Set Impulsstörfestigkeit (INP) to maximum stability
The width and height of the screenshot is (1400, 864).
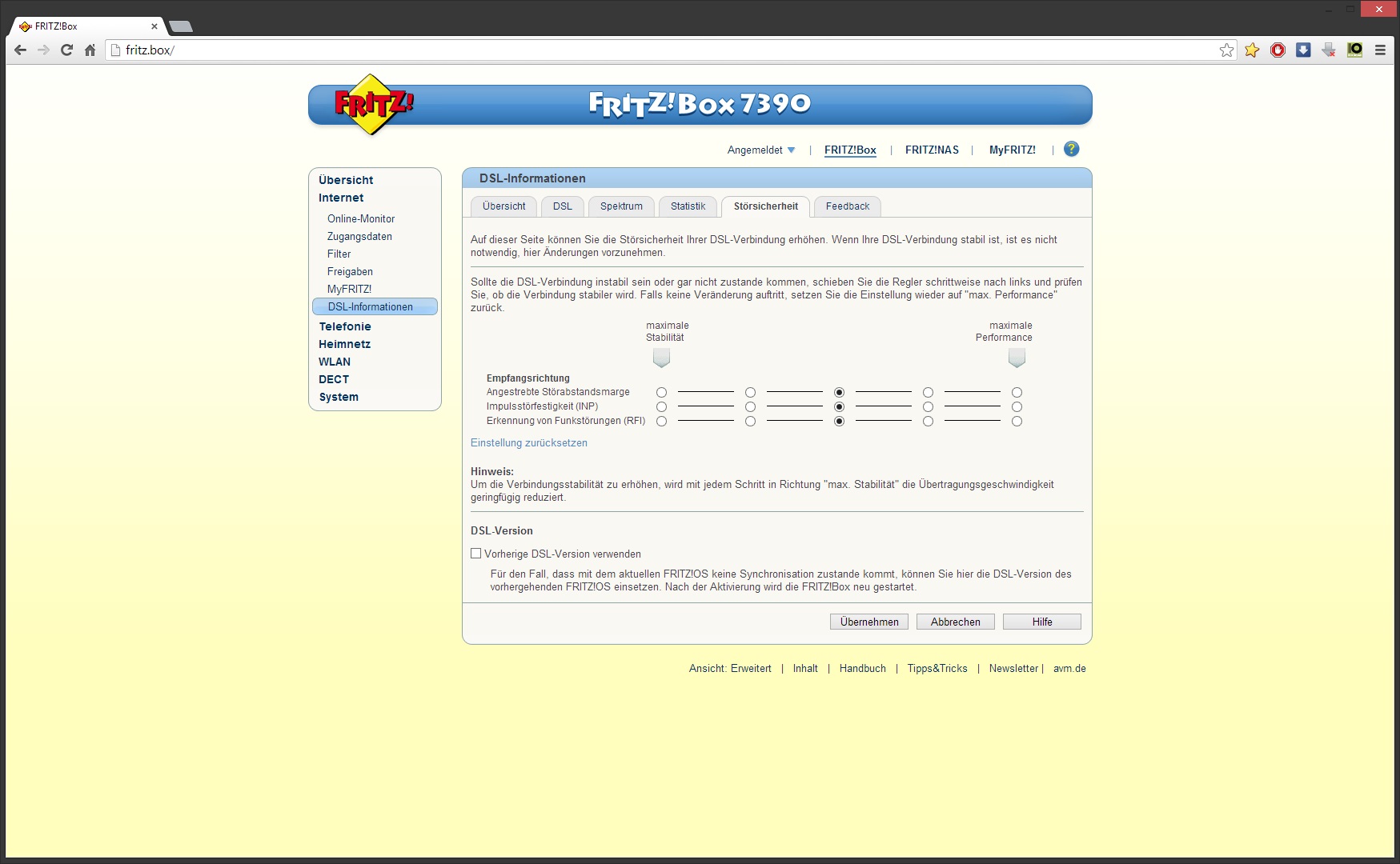click(661, 406)
